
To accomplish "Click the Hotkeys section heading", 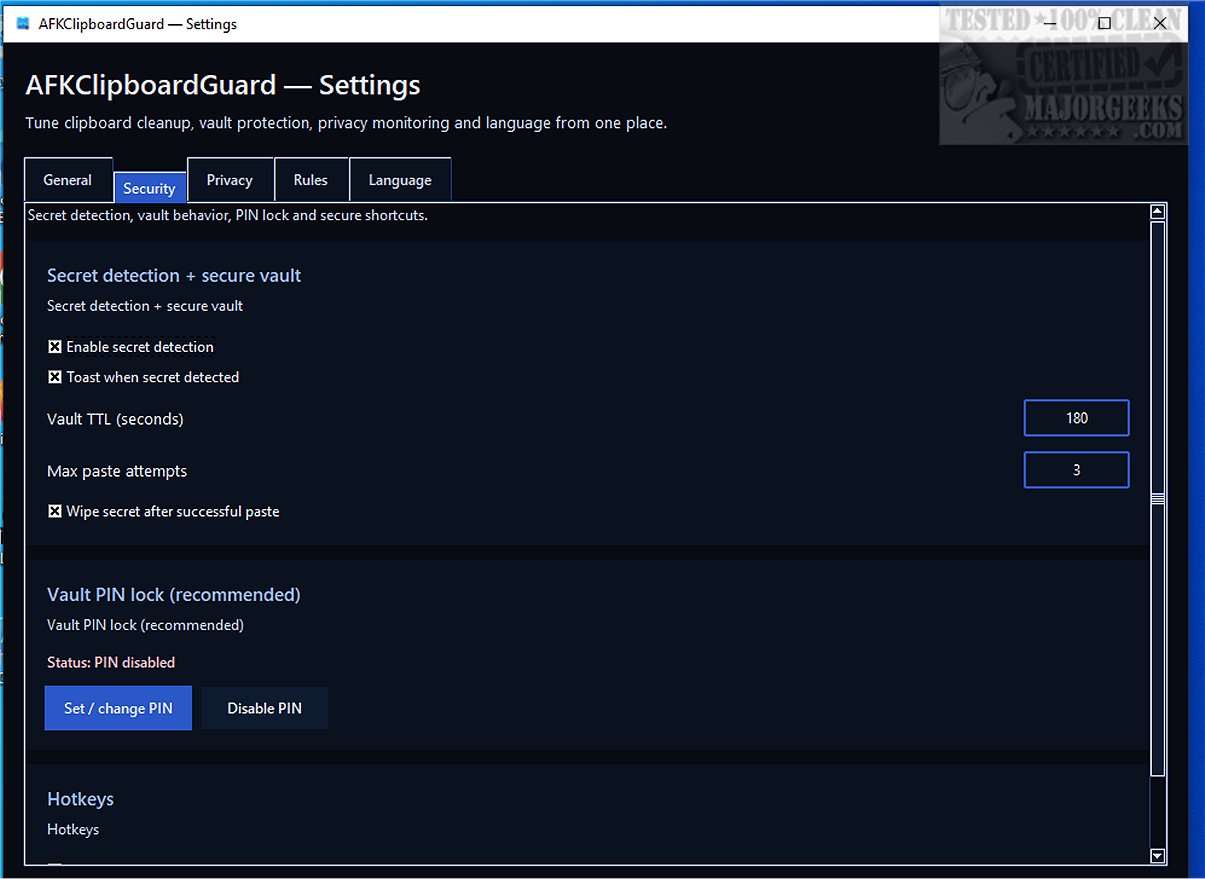I will click(81, 799).
